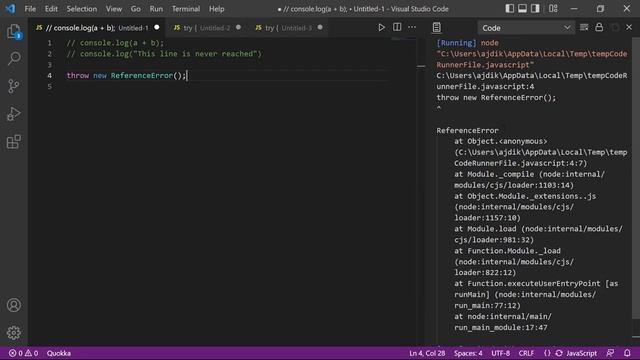Image resolution: width=640 pixels, height=360 pixels.
Task: Click the output panel vertical scrollbar
Action: coord(636,178)
